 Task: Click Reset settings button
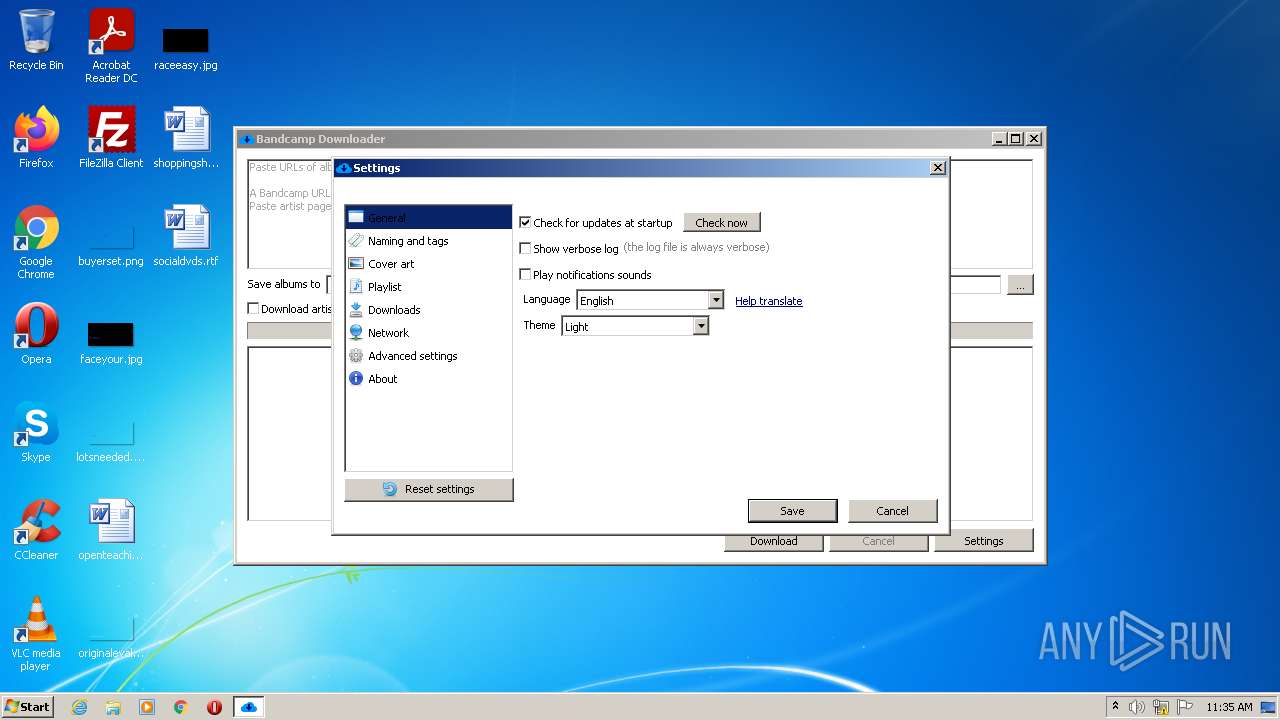(x=429, y=489)
